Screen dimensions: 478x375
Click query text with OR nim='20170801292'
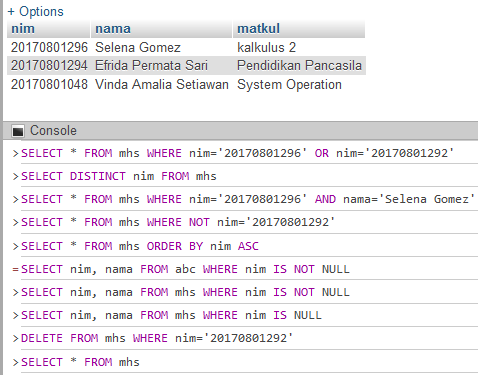pos(238,153)
